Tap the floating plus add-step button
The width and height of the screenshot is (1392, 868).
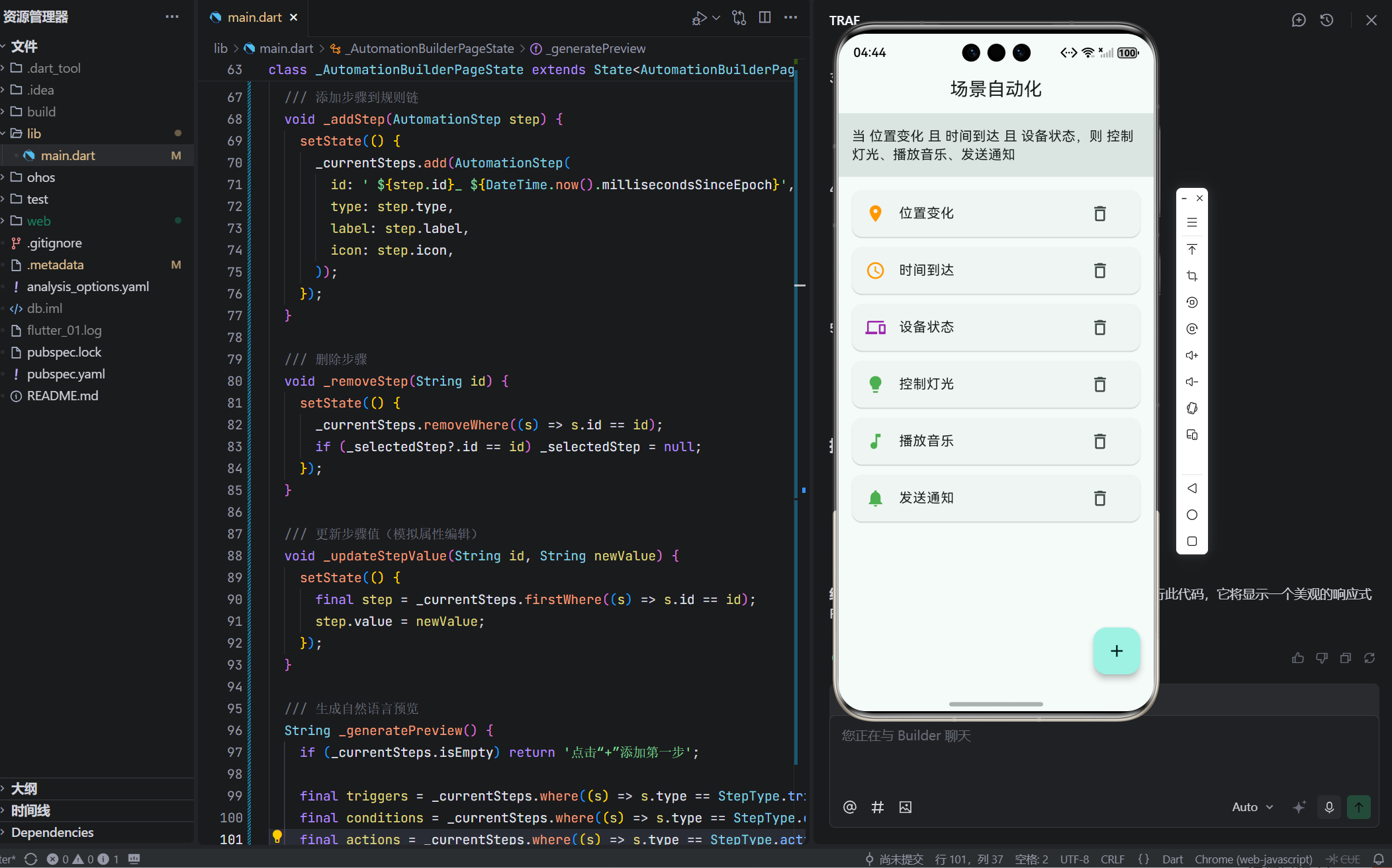pos(1116,651)
